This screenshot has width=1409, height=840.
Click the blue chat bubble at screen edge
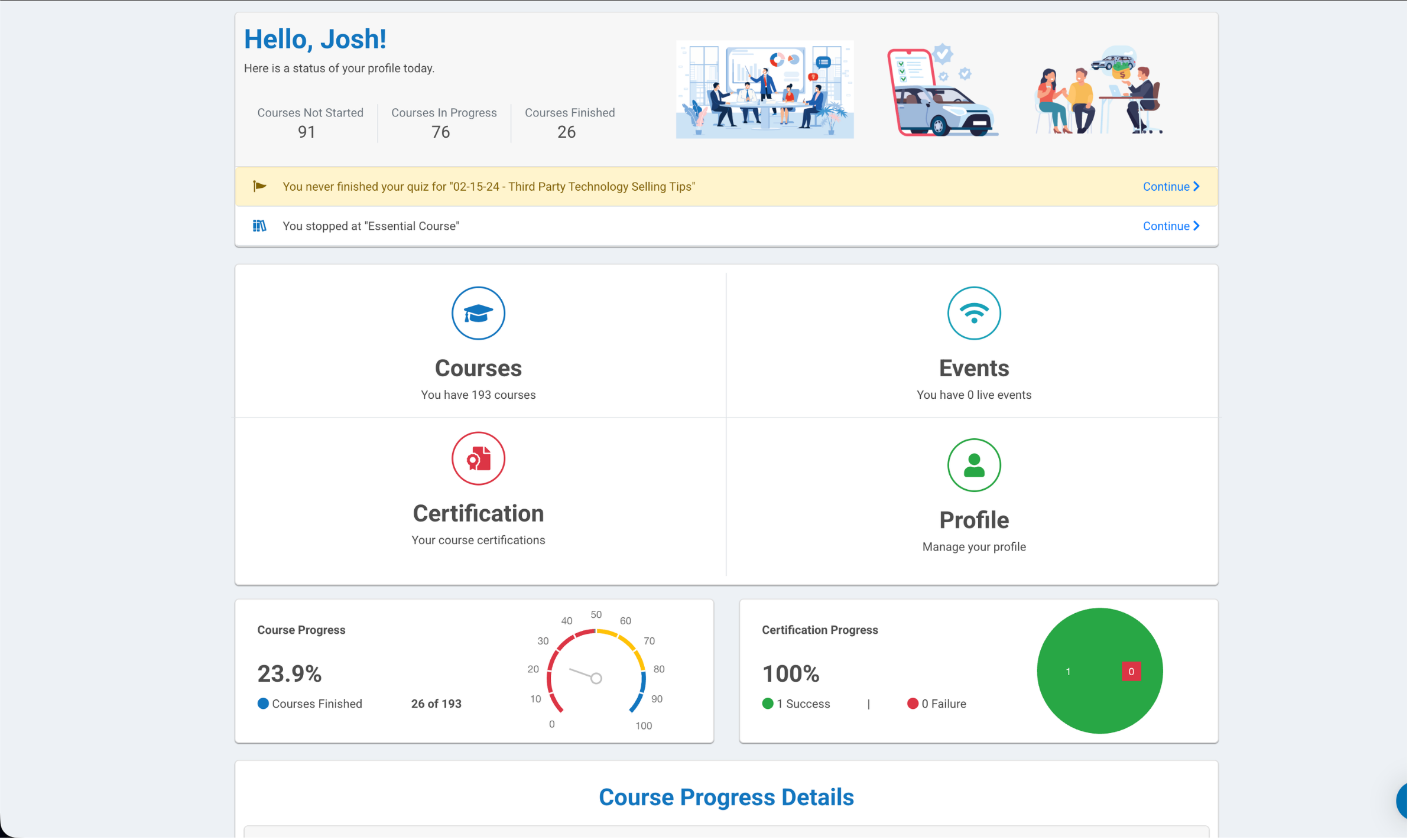1403,802
